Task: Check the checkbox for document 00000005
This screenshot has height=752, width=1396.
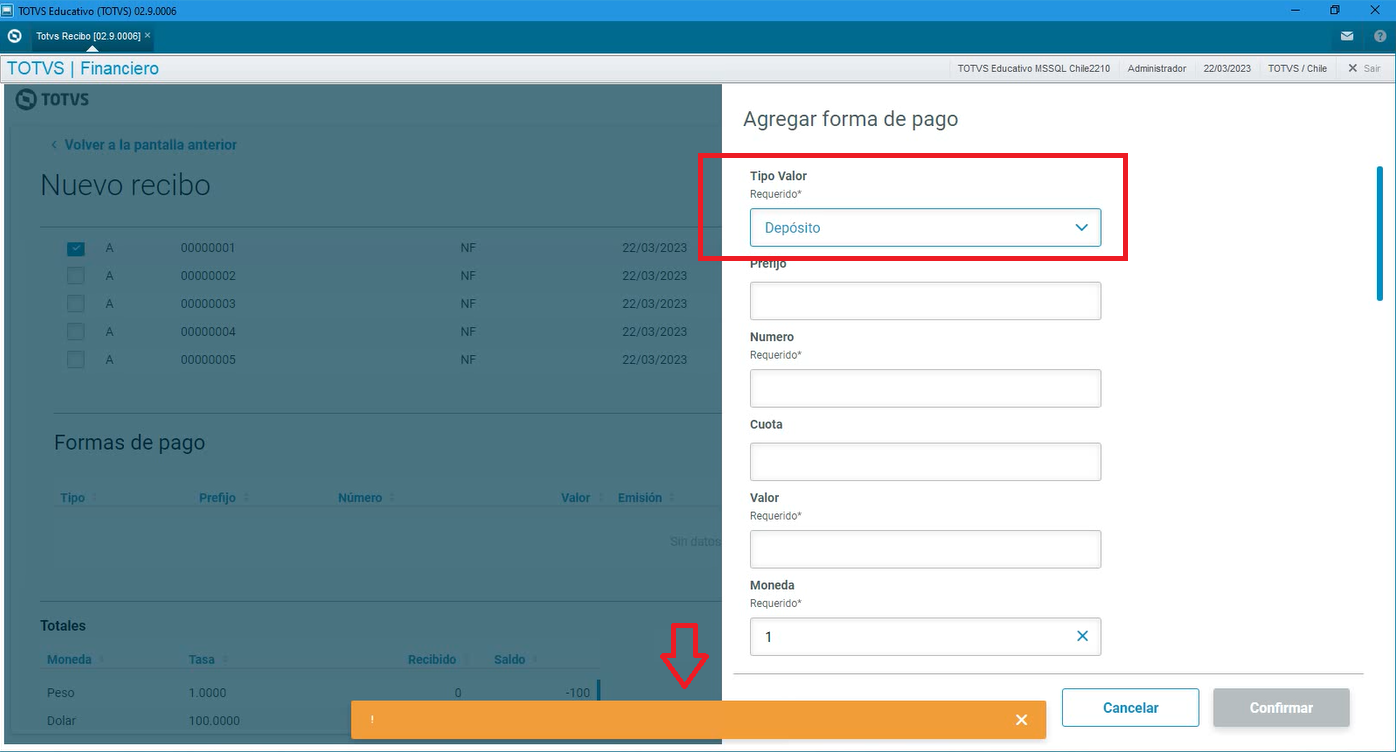Action: tap(76, 360)
